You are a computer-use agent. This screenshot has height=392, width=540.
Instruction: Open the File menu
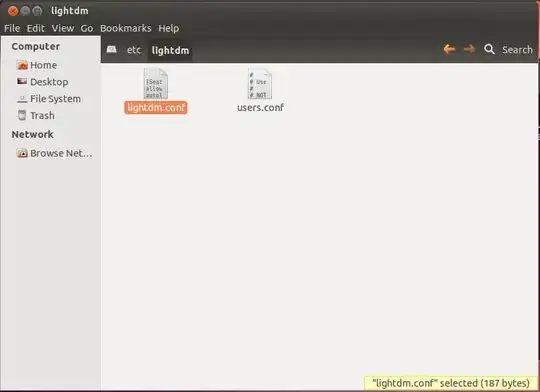12,28
